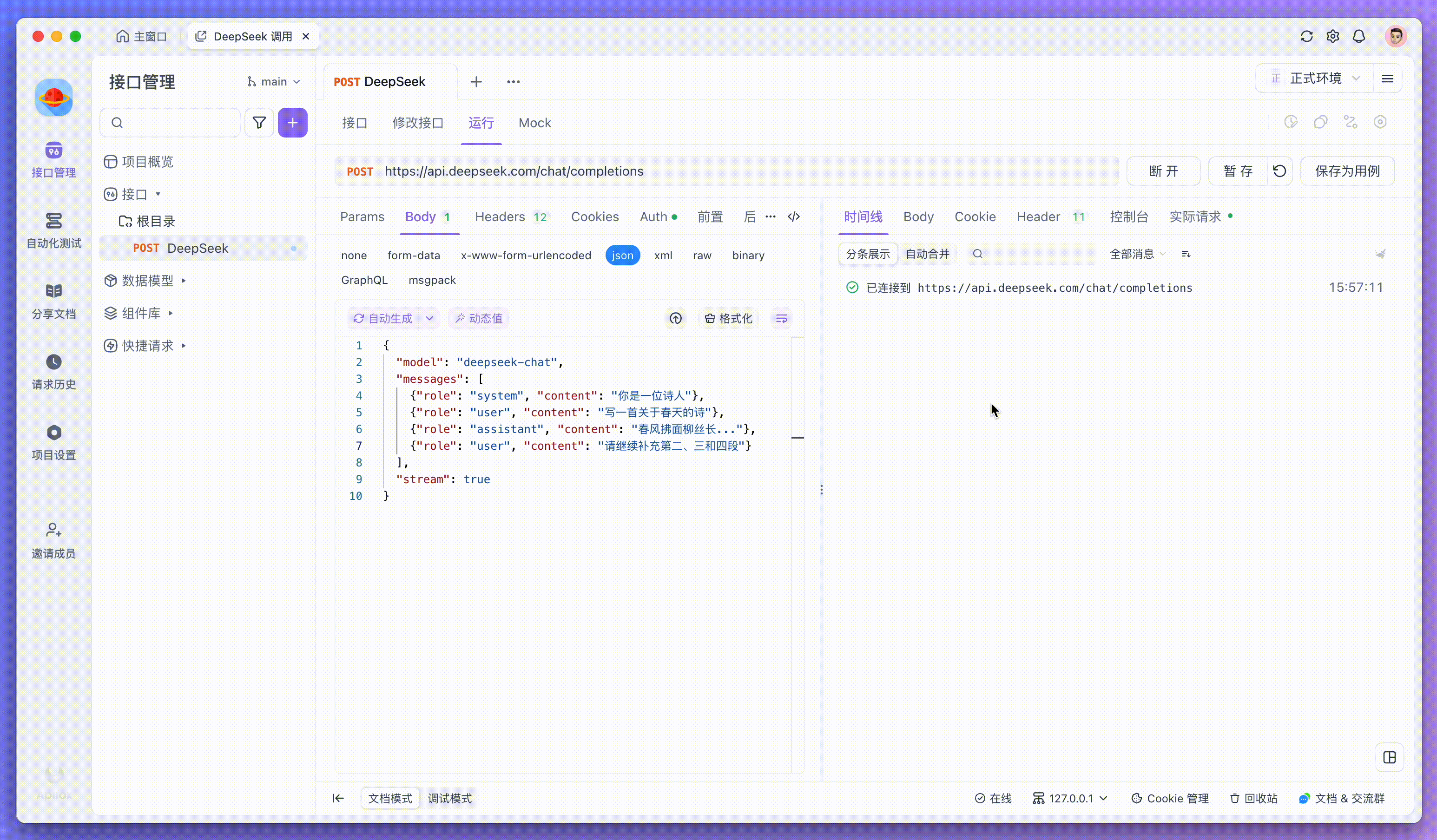
Task: Click the filter funnel icon
Action: (259, 123)
